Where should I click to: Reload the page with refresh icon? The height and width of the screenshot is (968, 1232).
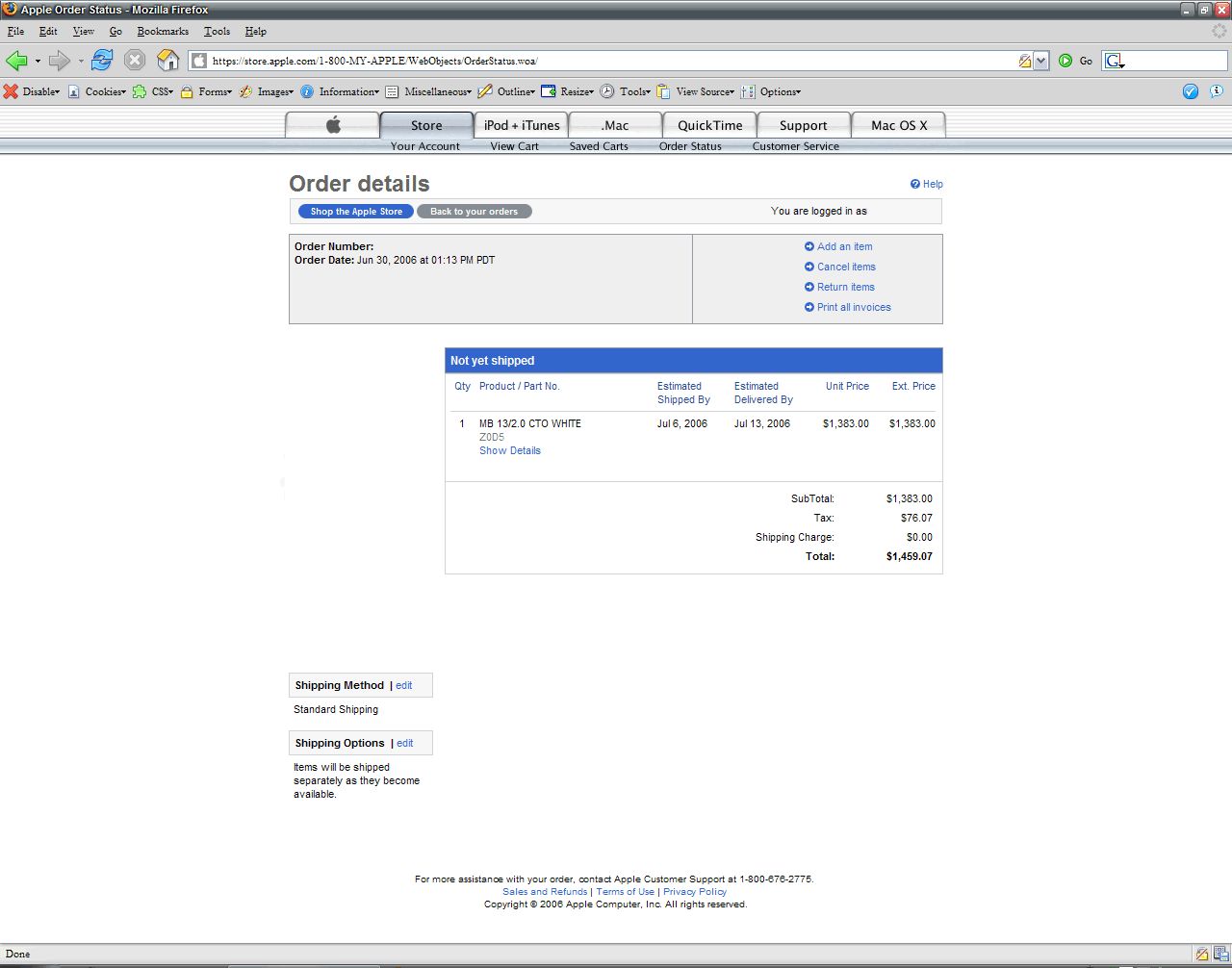click(x=102, y=60)
